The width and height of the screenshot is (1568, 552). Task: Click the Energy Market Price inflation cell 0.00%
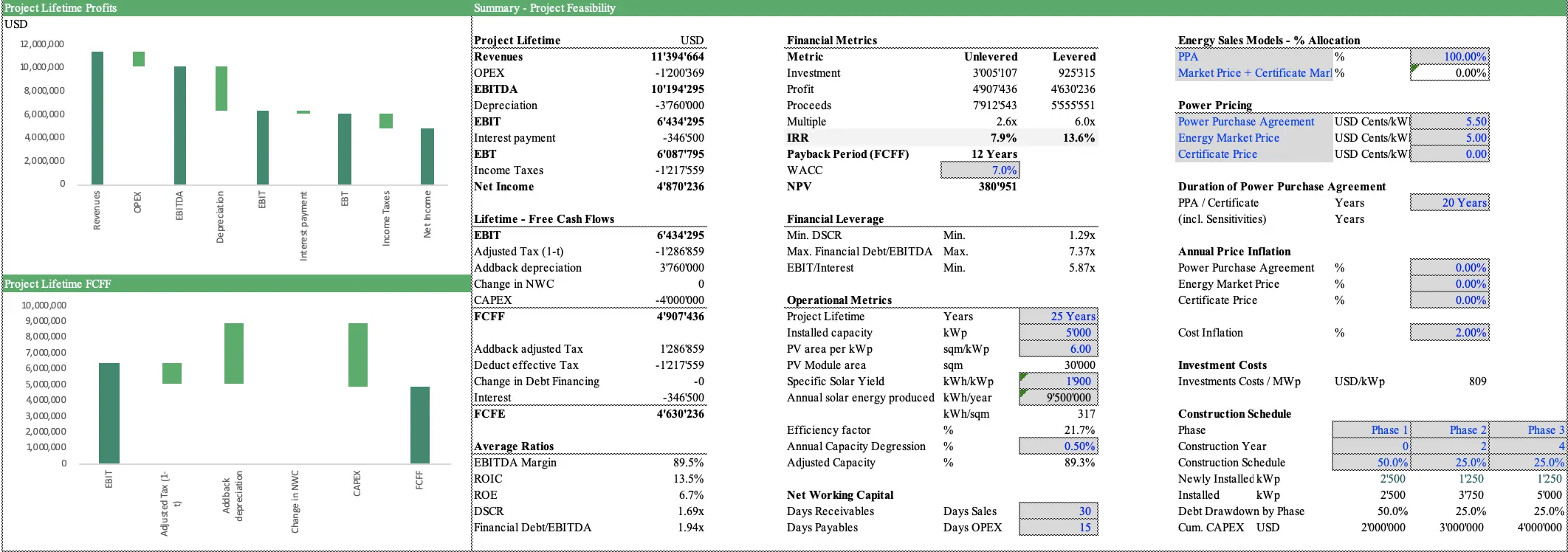click(1449, 284)
